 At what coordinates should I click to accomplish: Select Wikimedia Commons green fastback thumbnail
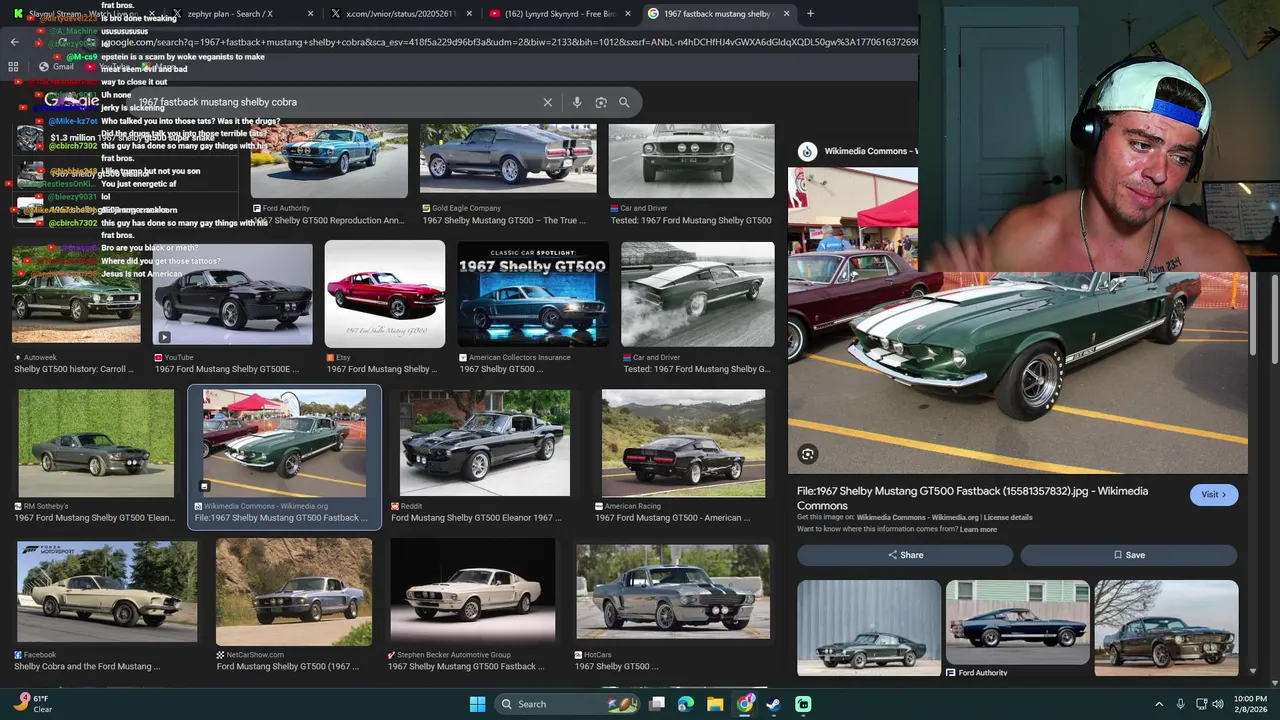(284, 443)
